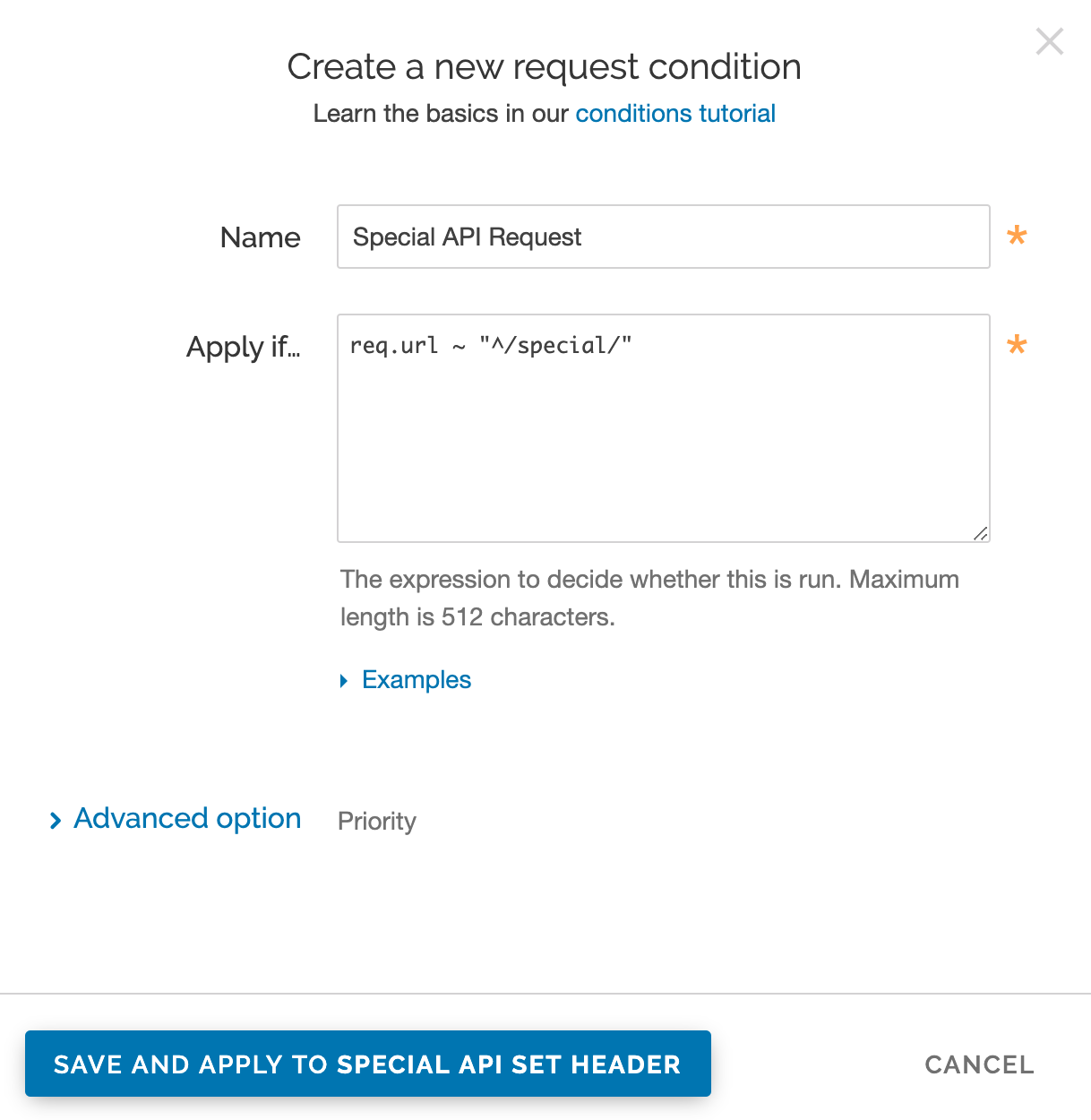The width and height of the screenshot is (1091, 1120).
Task: Expand the Advanced option section
Action: (x=186, y=818)
